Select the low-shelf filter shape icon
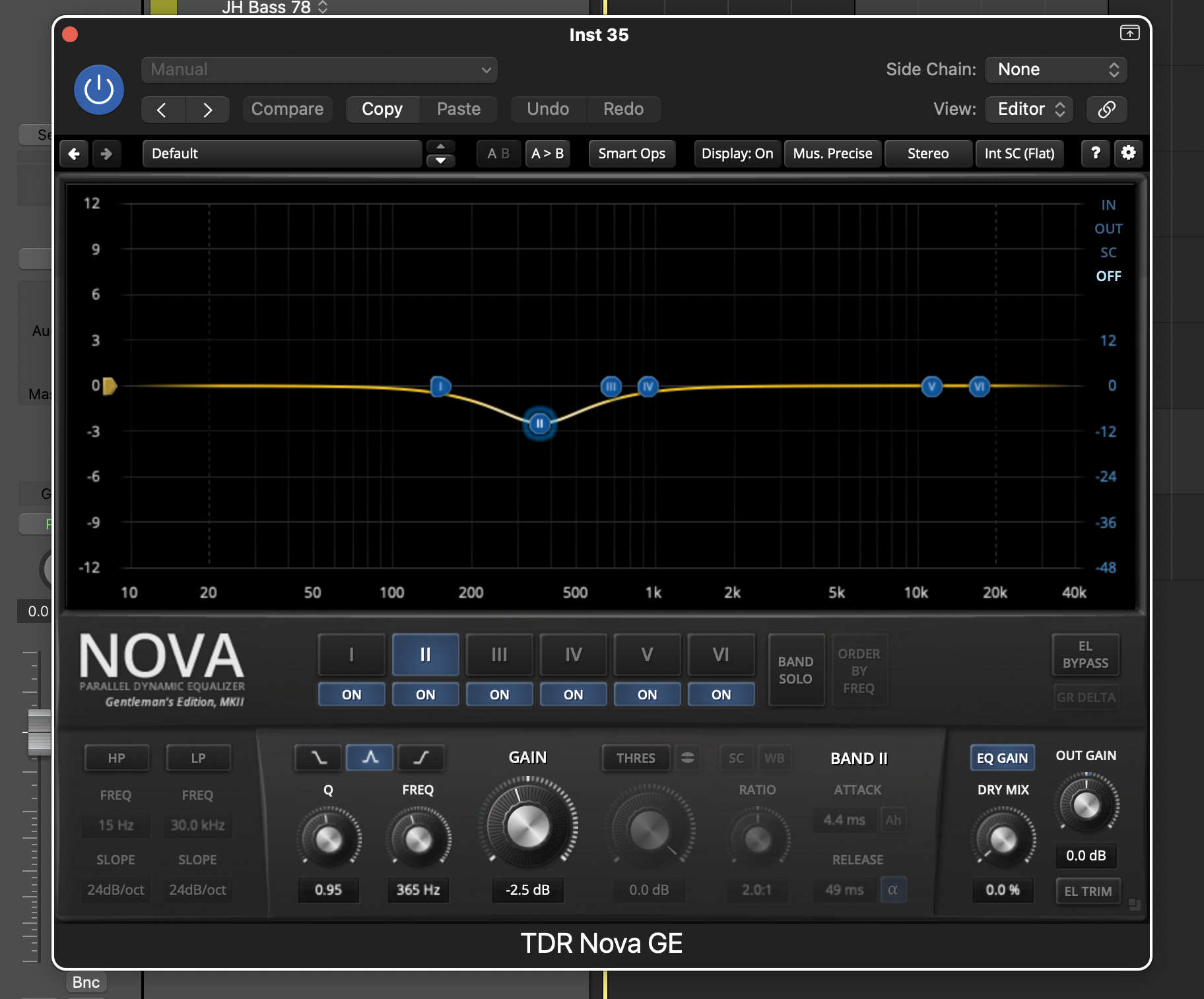Screen dimensions: 1204x999 click(x=318, y=757)
